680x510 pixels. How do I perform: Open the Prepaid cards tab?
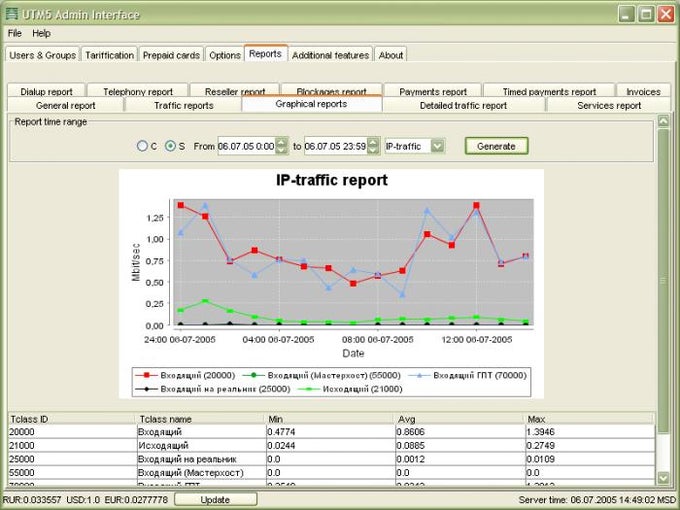171,55
